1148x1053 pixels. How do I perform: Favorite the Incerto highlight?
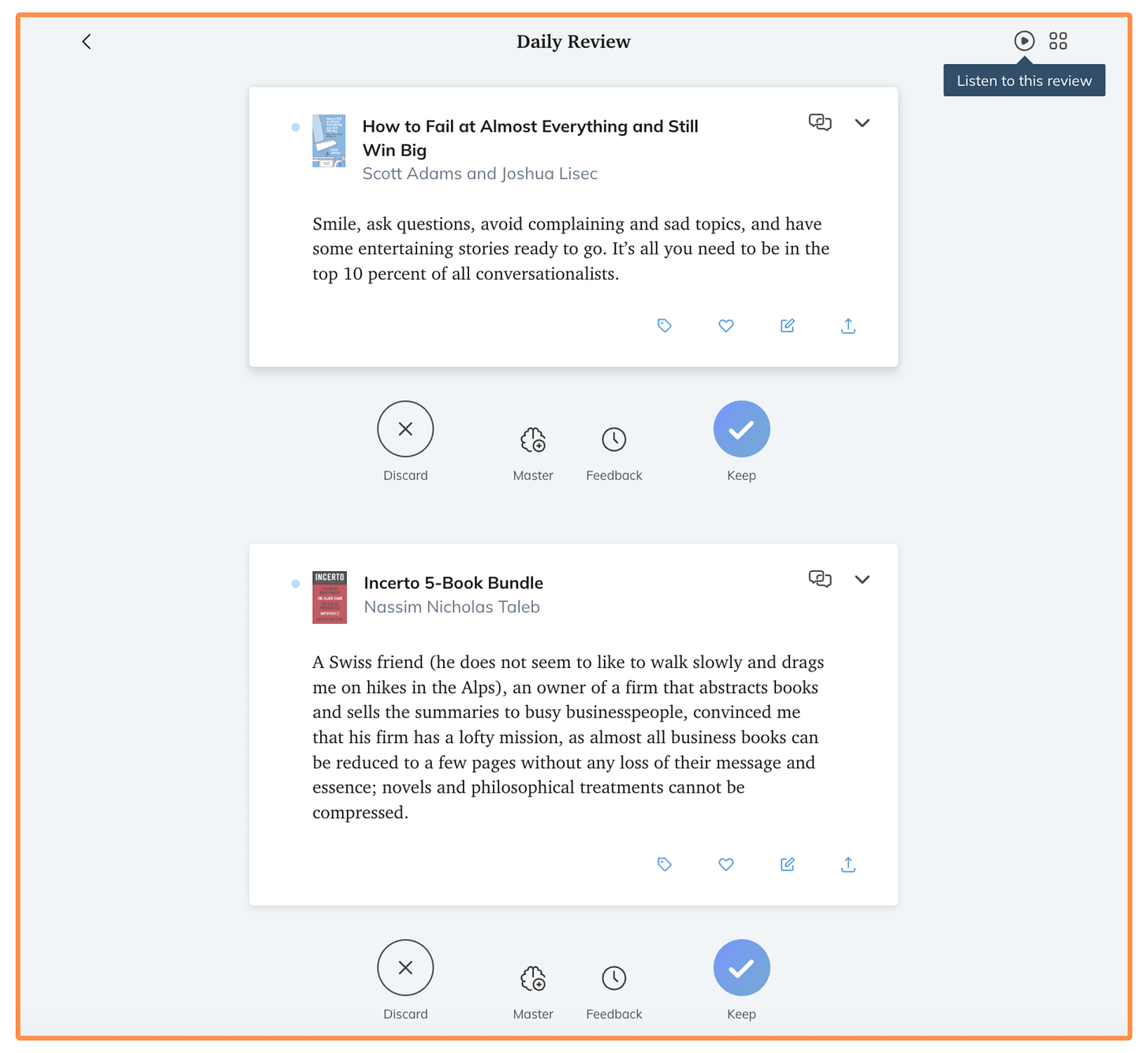(x=726, y=864)
